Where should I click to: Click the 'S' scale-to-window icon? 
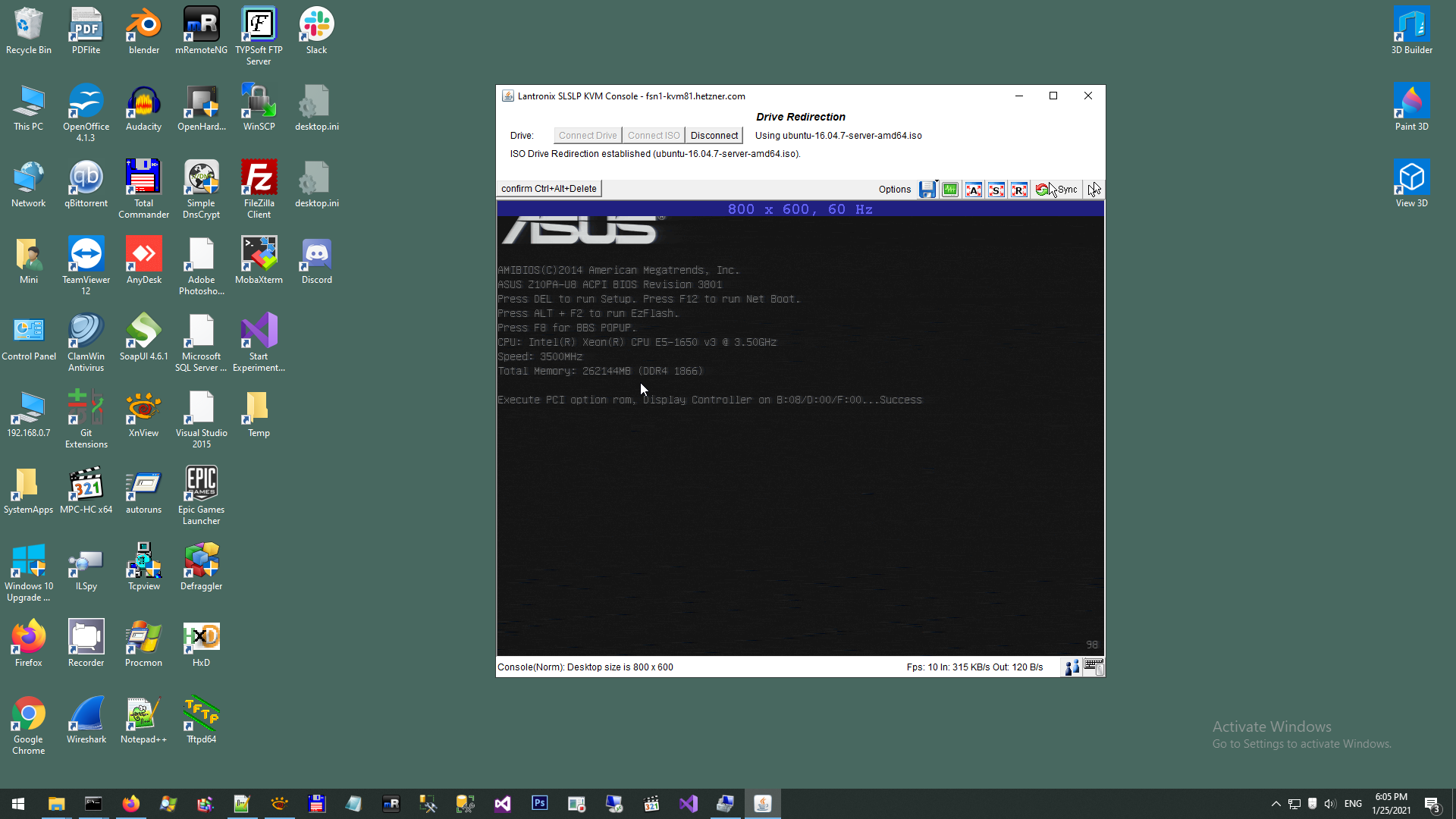(996, 190)
